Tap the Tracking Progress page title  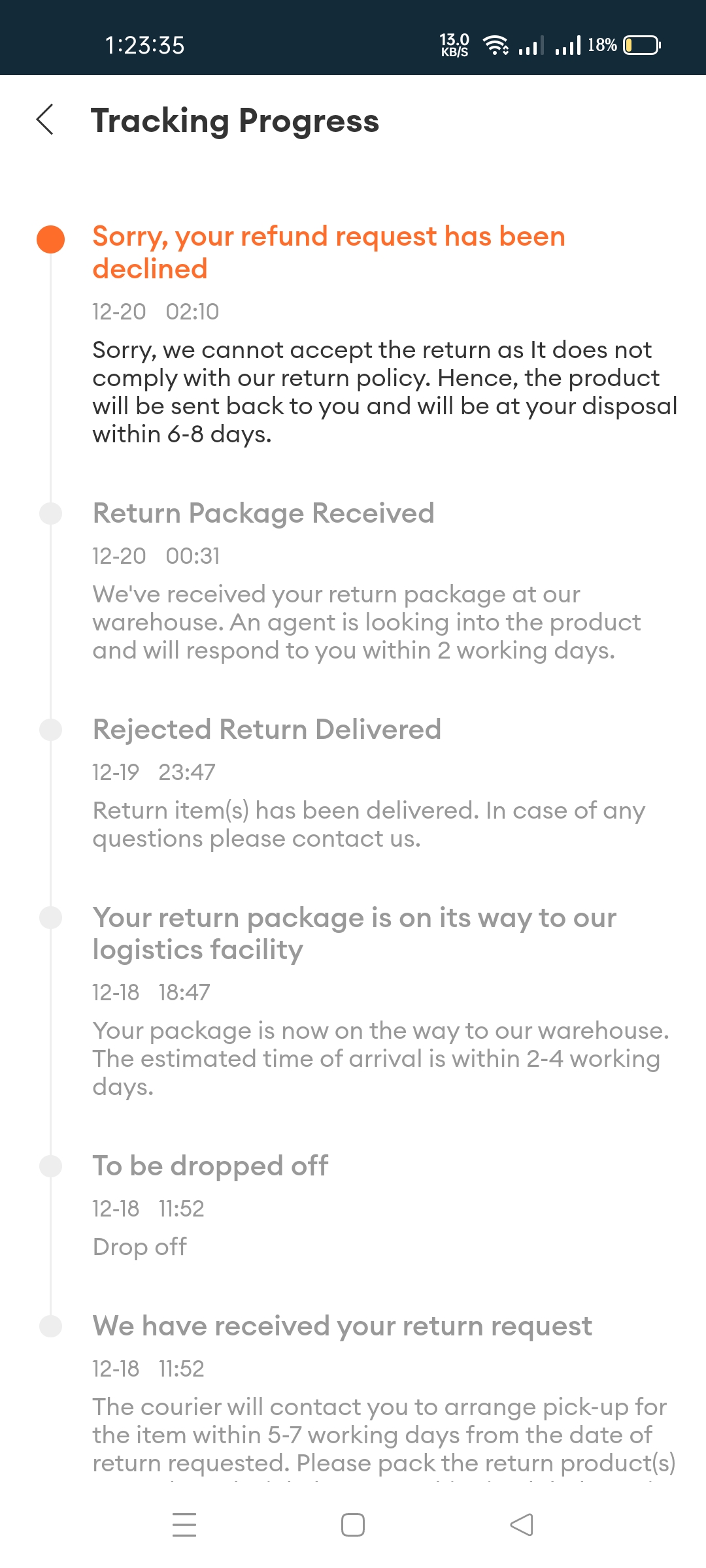click(235, 121)
